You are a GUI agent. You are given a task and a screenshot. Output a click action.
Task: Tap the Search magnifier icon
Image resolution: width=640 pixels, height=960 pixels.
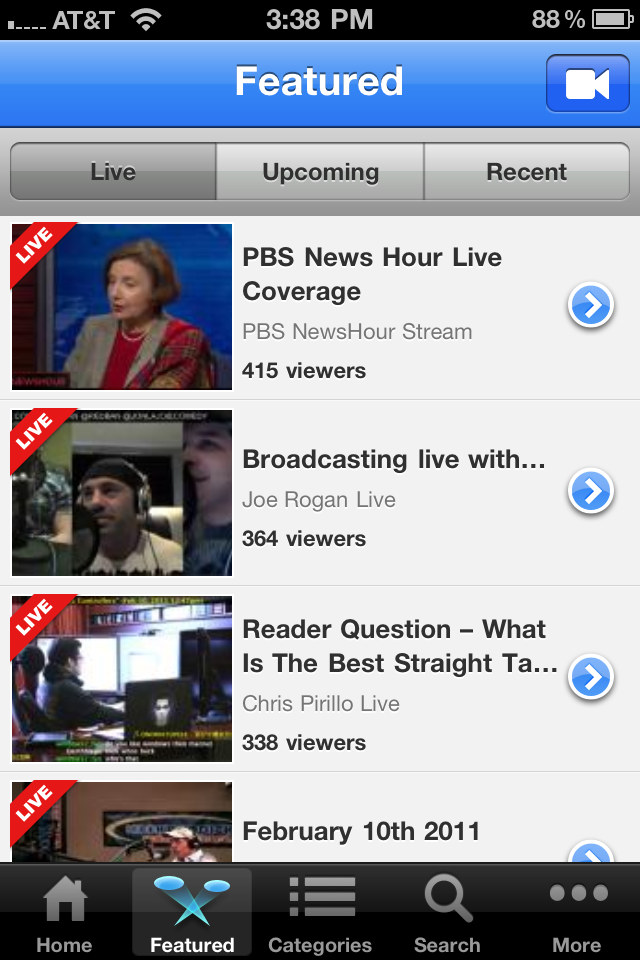tap(447, 900)
